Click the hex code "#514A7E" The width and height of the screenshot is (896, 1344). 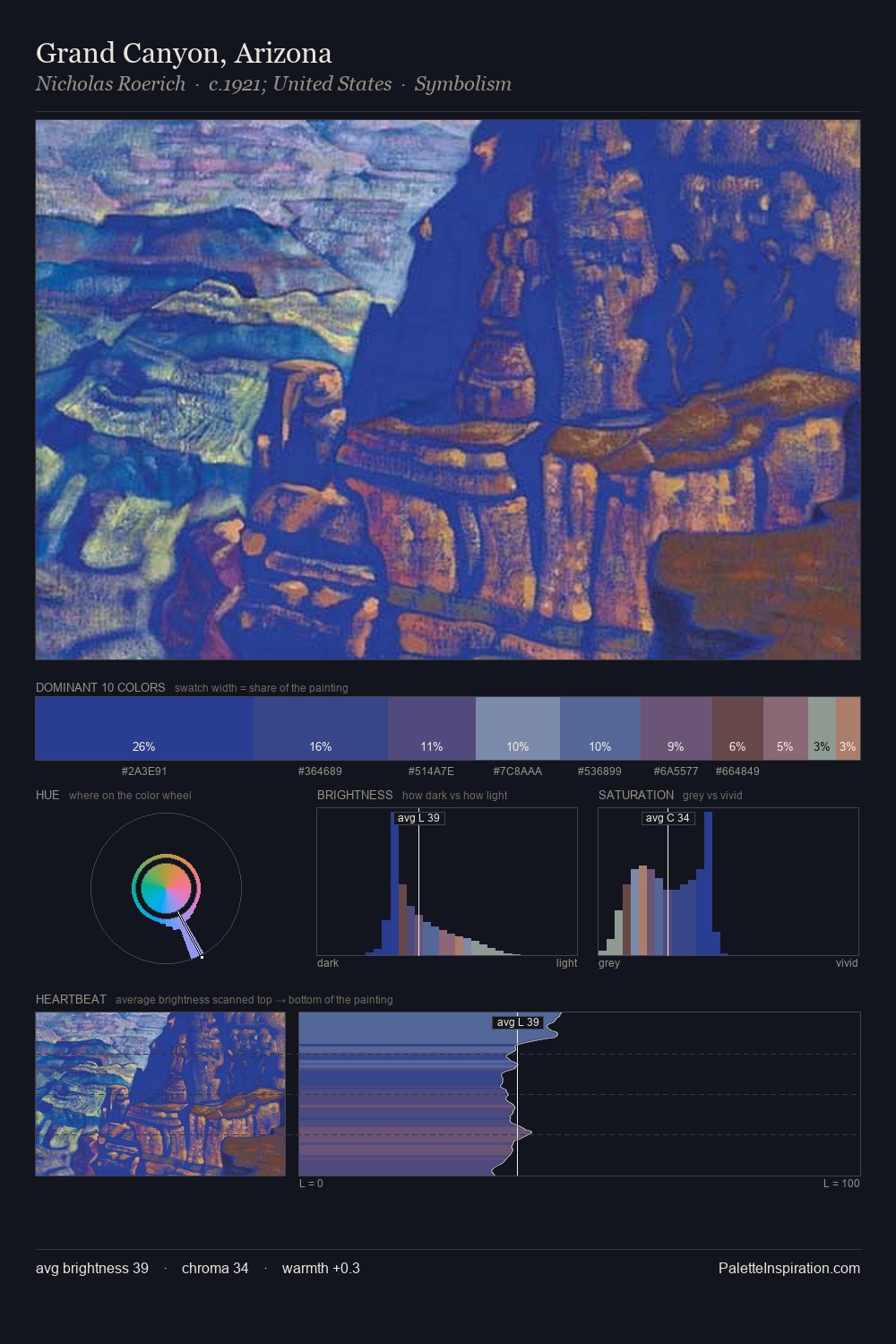pyautogui.click(x=431, y=771)
